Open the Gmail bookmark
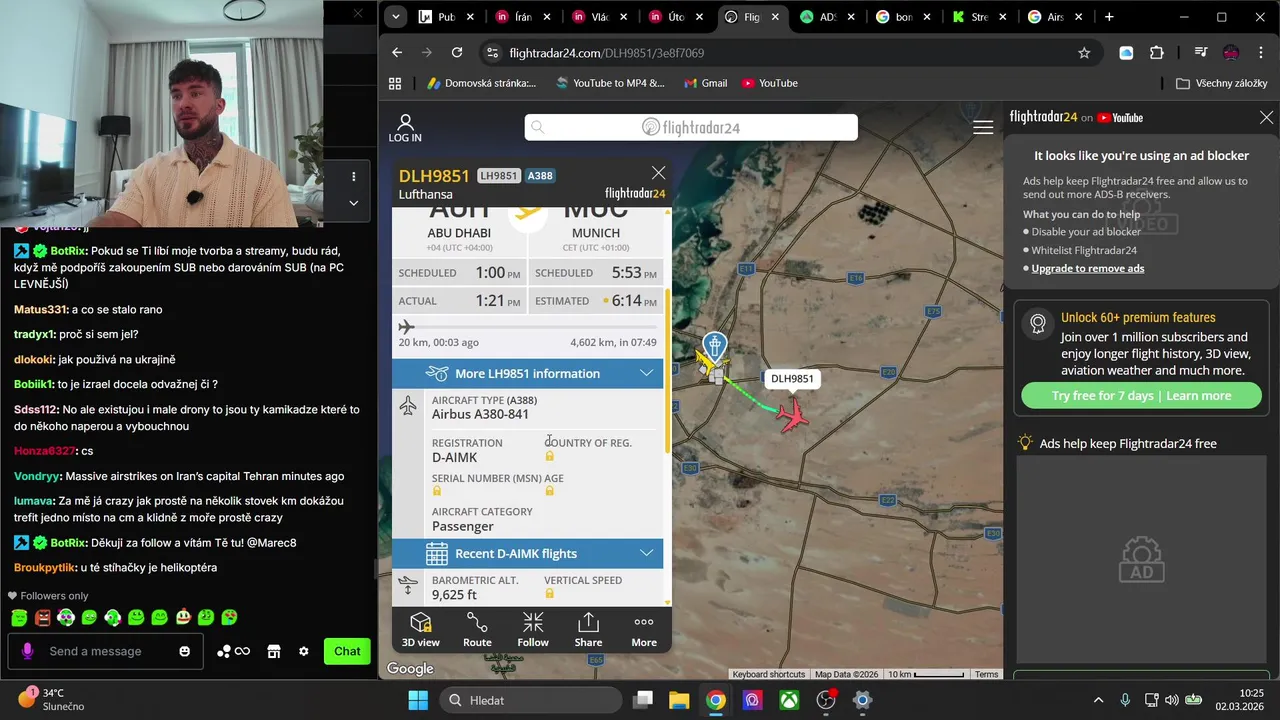This screenshot has width=1280, height=720. [705, 83]
